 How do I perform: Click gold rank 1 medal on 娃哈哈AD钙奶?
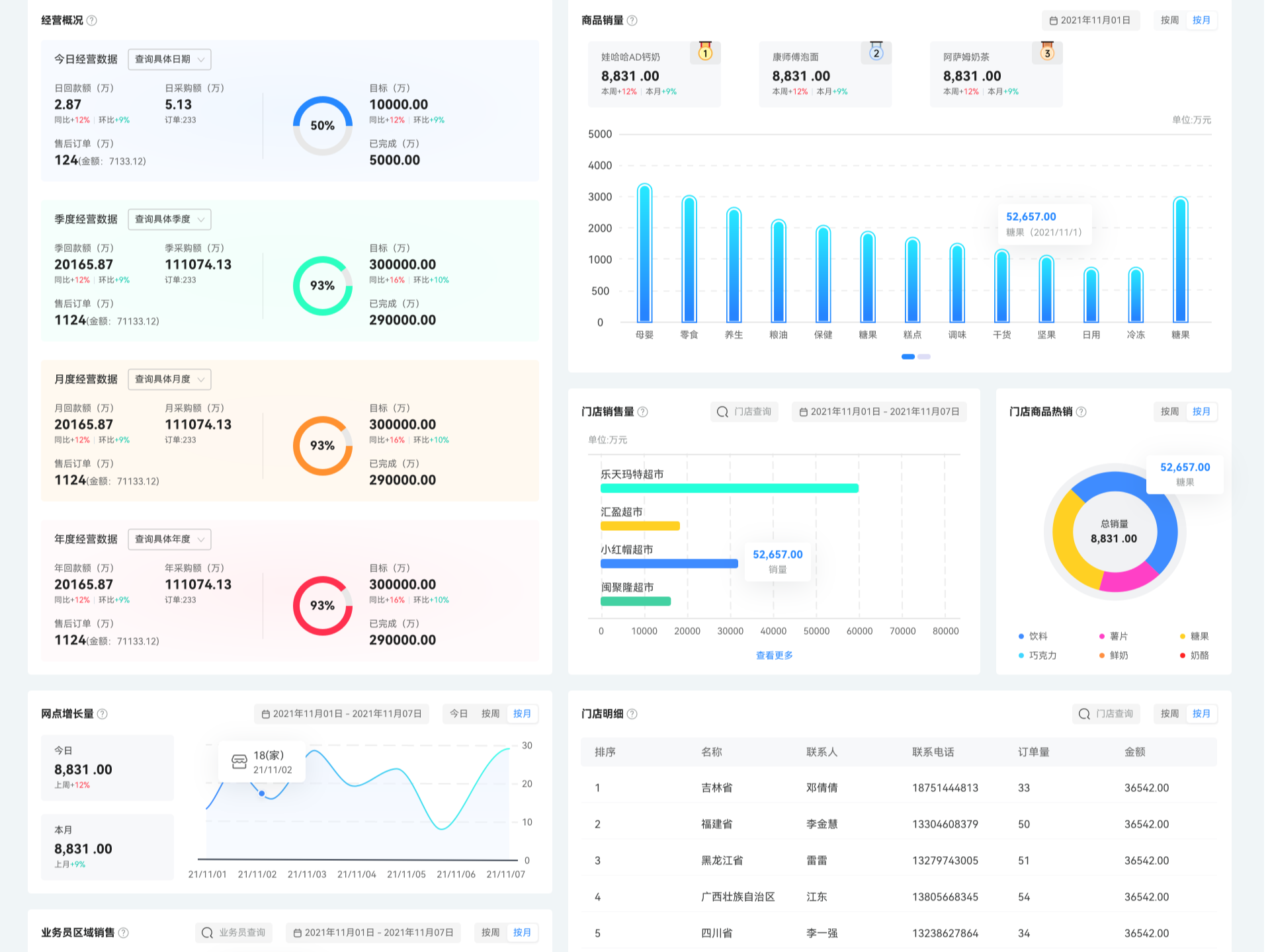[x=705, y=52]
